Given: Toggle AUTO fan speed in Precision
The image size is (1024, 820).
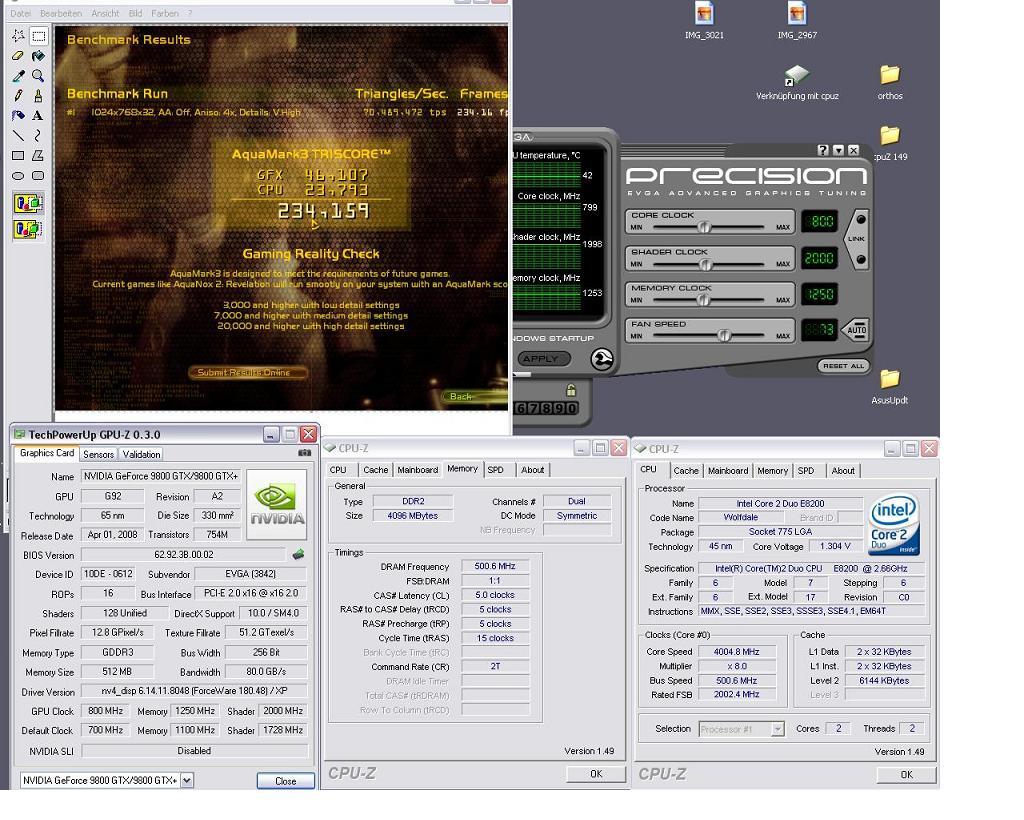Looking at the screenshot, I should 855,330.
